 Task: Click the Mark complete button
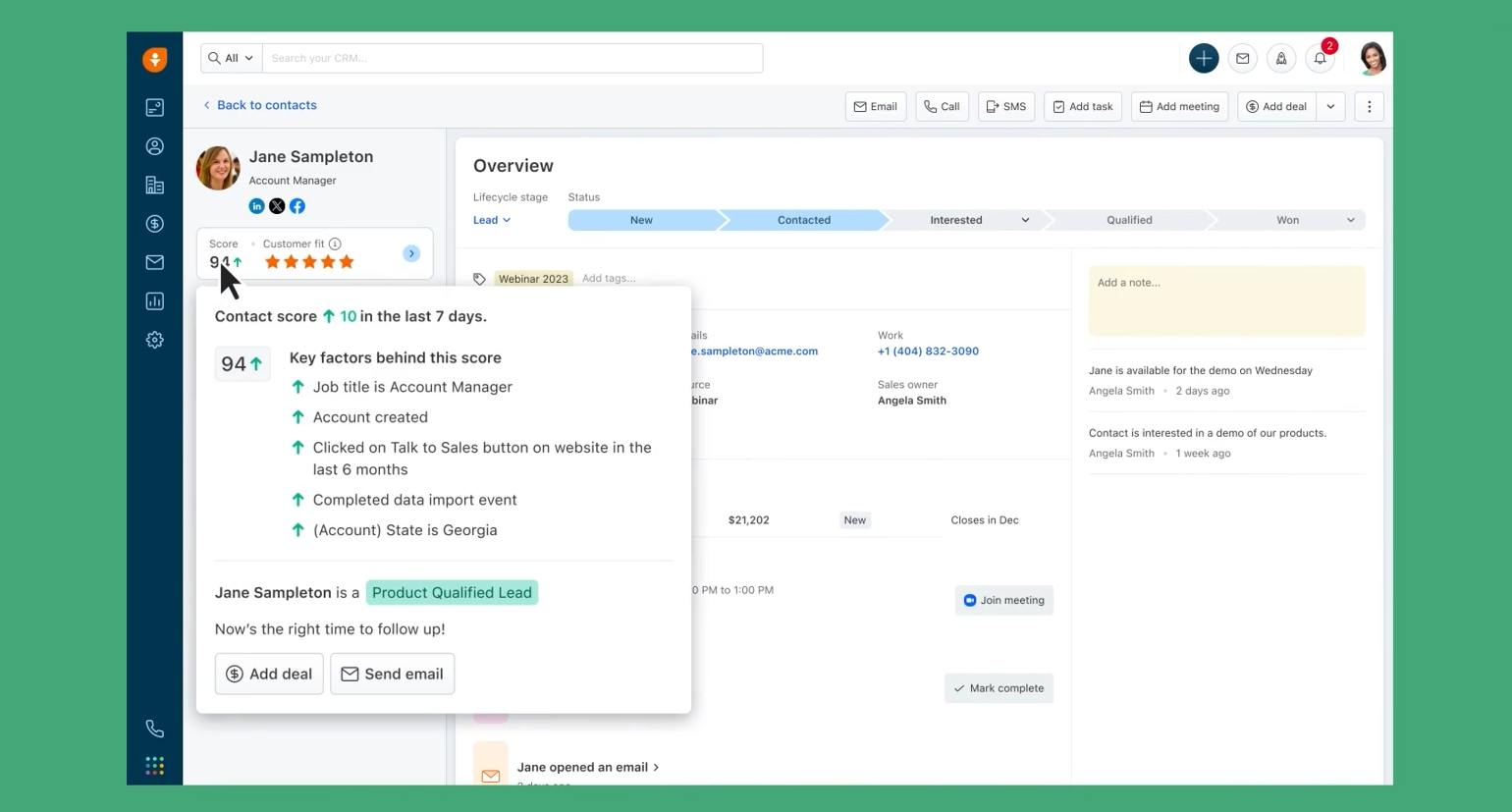click(x=999, y=688)
